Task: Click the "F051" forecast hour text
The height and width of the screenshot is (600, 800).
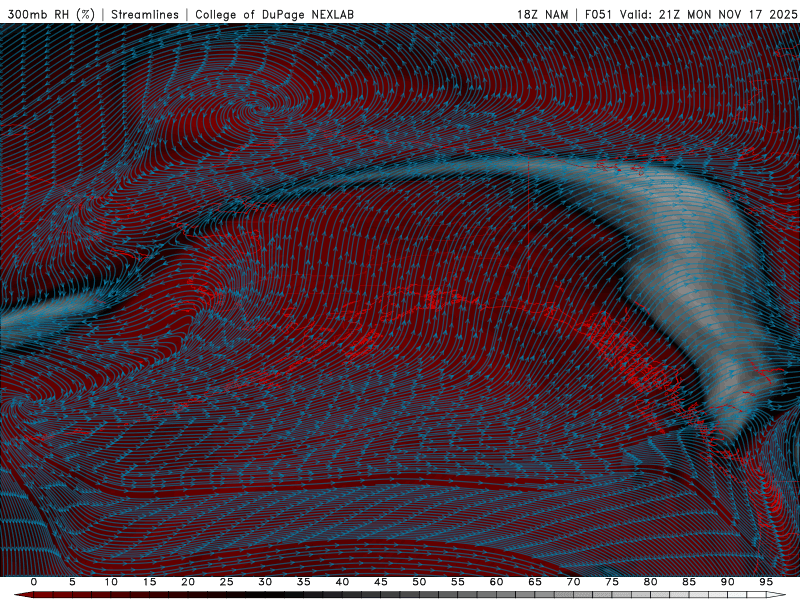Action: 598,14
